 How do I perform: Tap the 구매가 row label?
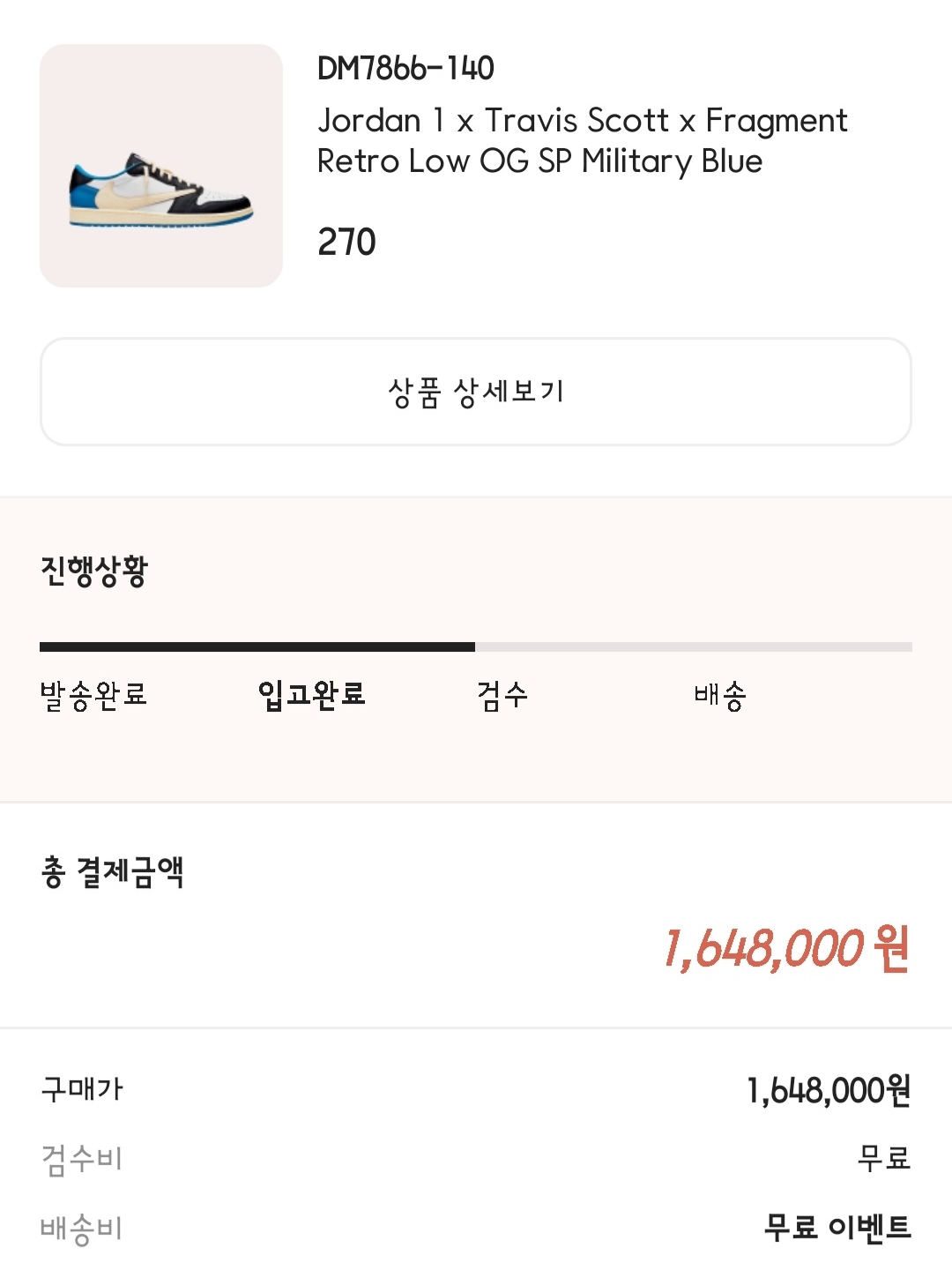click(82, 1089)
